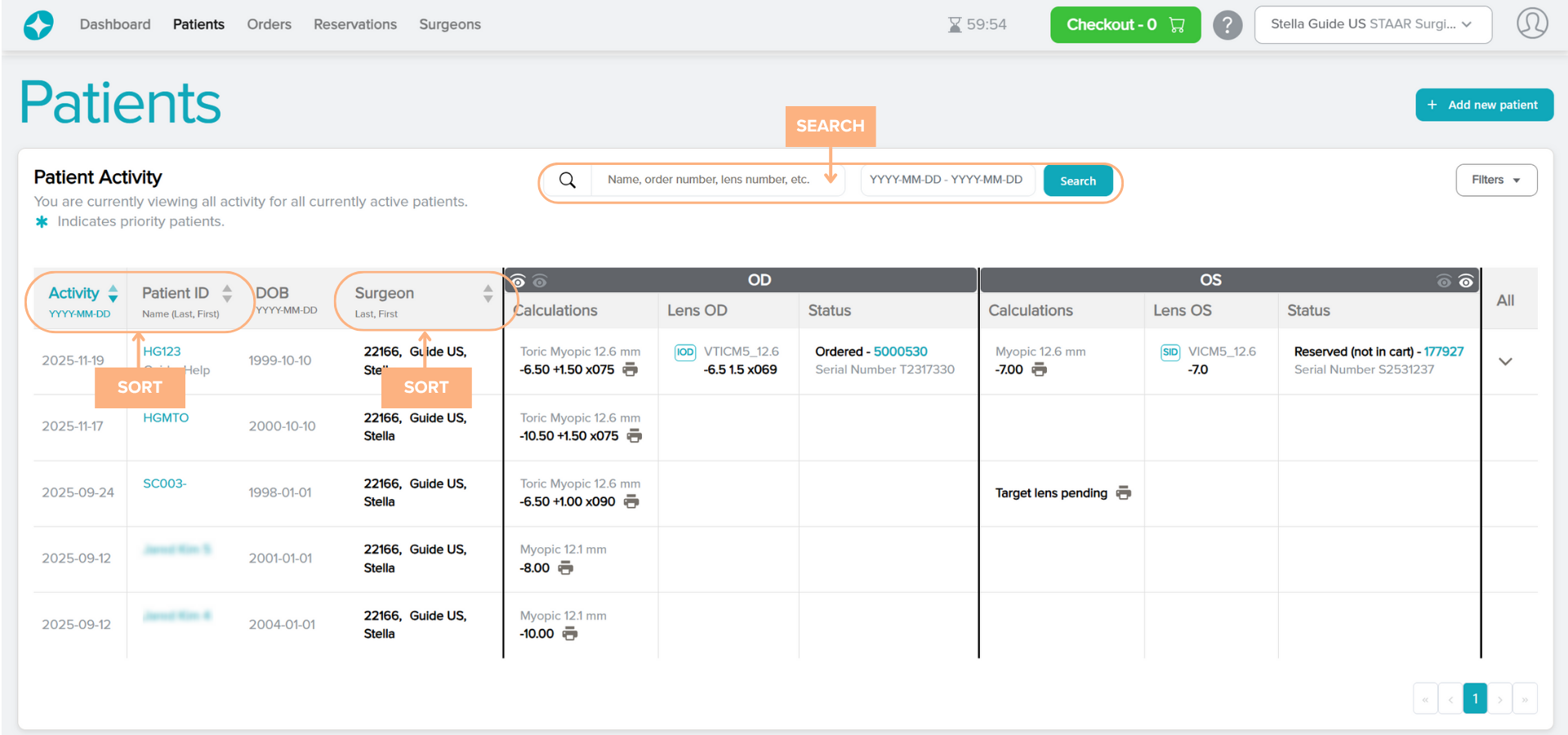
Task: Open the Surgeons menu item
Action: pos(449,24)
